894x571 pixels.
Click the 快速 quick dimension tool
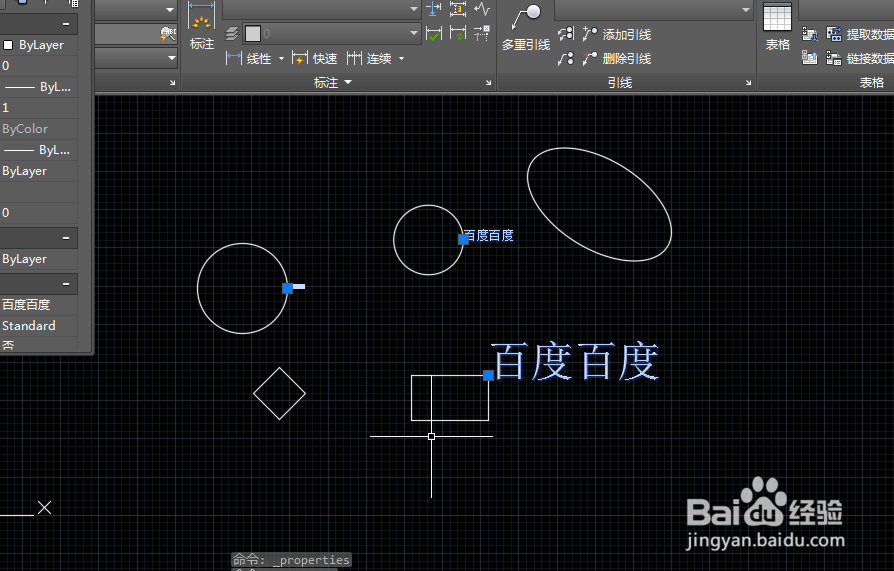click(314, 58)
